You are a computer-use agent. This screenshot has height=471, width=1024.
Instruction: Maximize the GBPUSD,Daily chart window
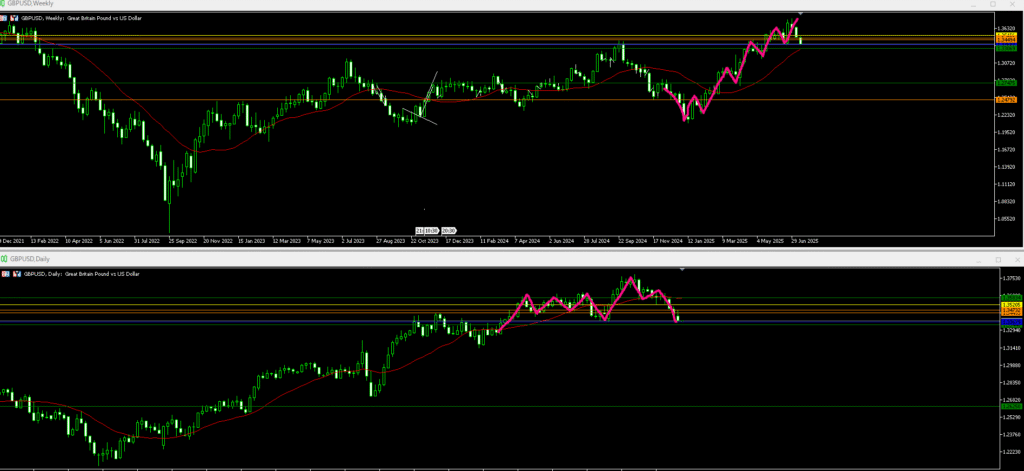click(x=997, y=259)
